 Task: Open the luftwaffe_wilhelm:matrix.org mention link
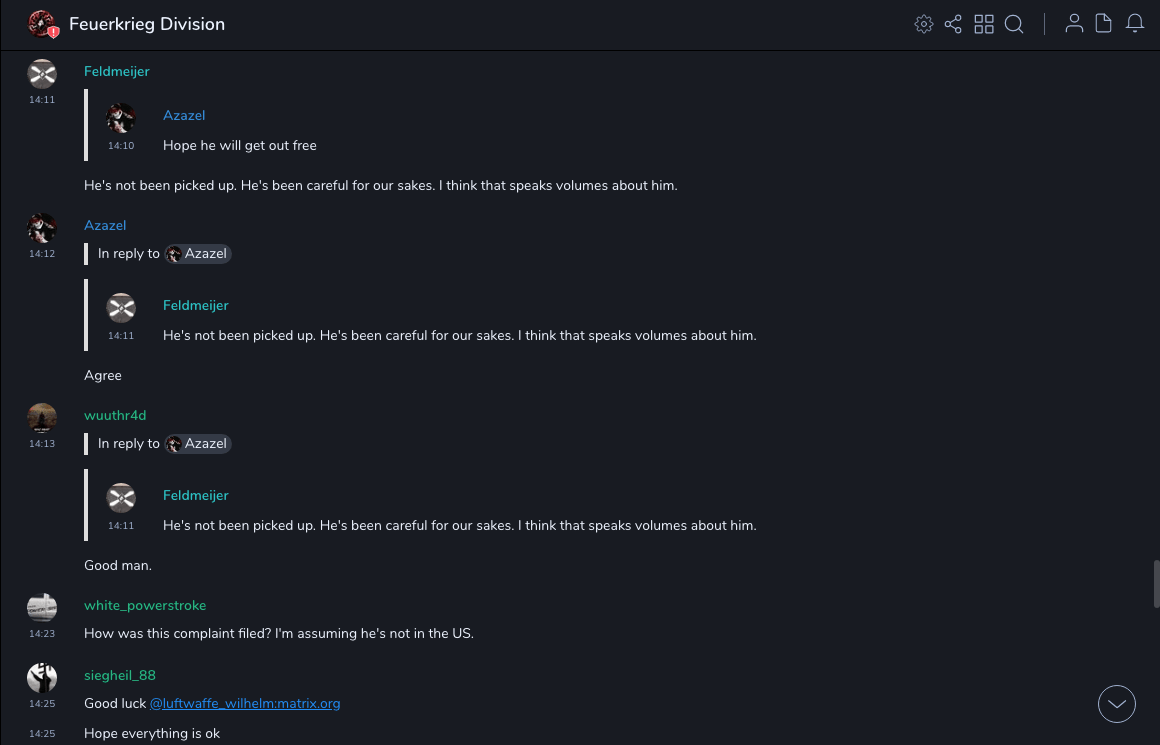(x=245, y=703)
